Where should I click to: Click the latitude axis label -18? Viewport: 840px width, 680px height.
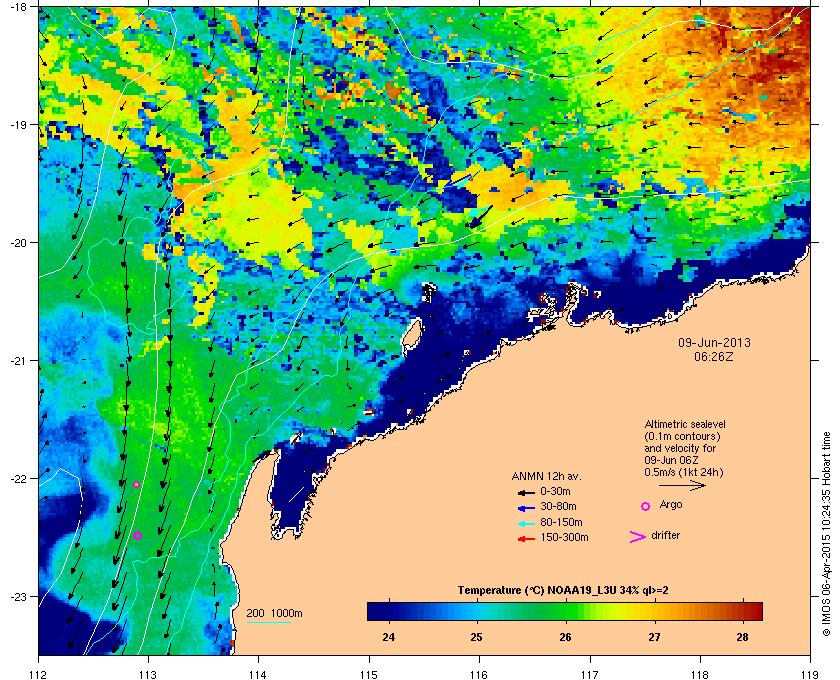pyautogui.click(x=18, y=6)
